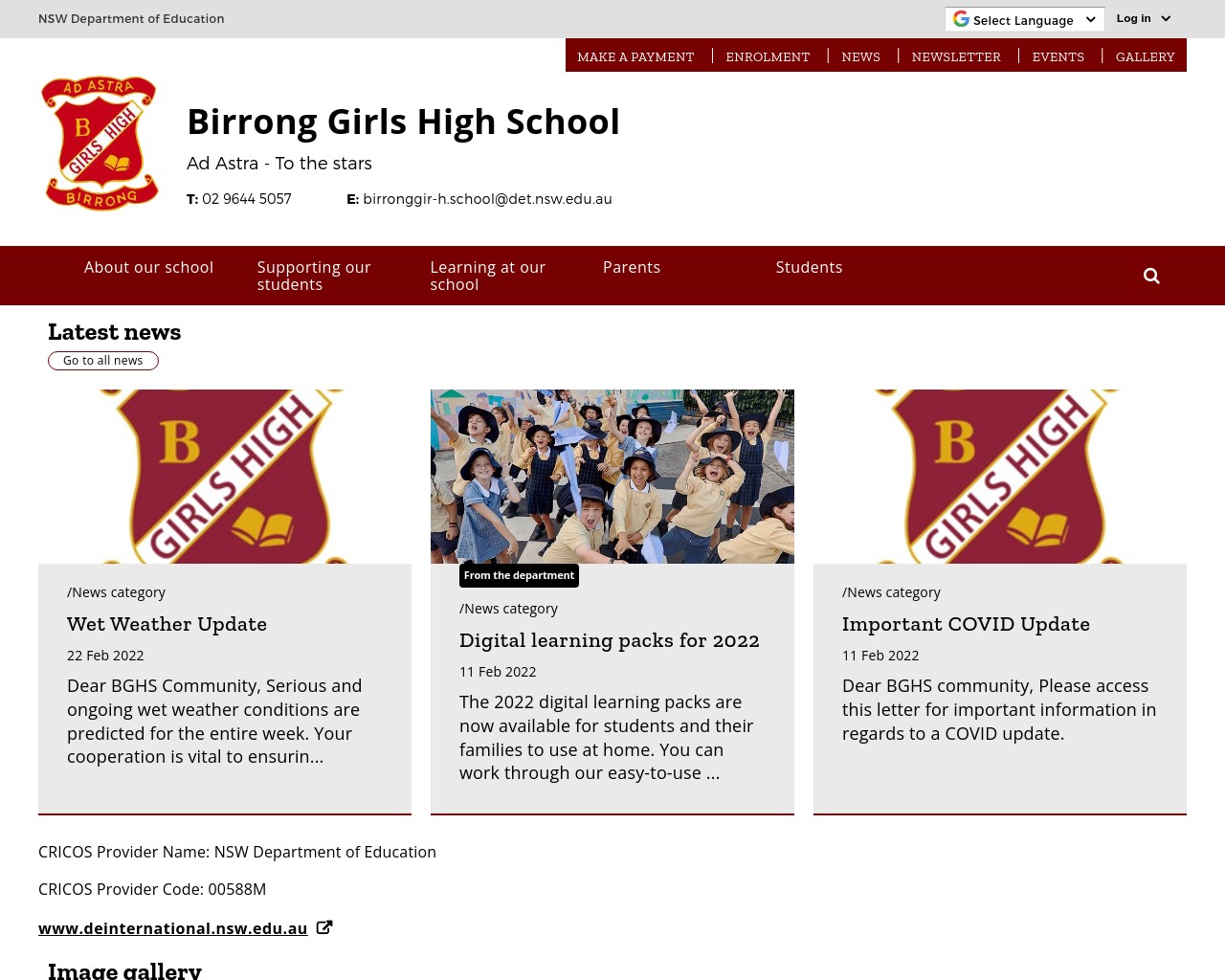
Task: Select the Parents navigation item
Action: 632,267
